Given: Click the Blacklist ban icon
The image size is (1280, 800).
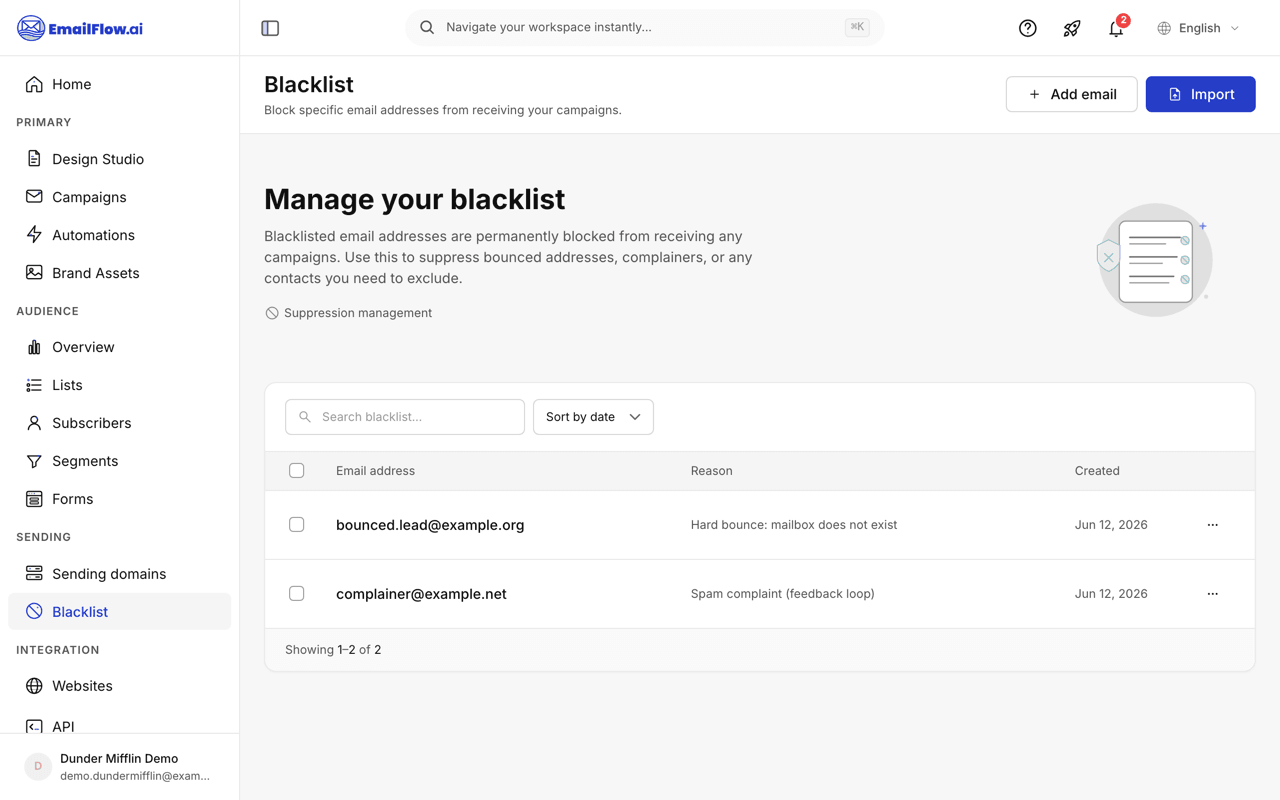Looking at the screenshot, I should click(34, 612).
